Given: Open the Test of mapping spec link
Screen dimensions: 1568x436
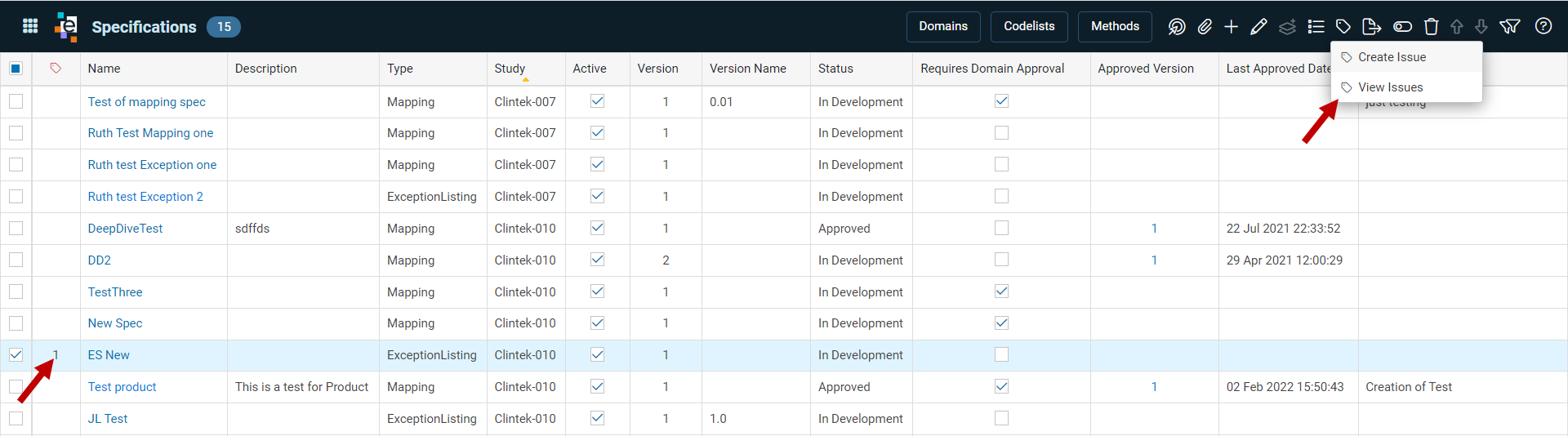Looking at the screenshot, I should click(x=147, y=102).
